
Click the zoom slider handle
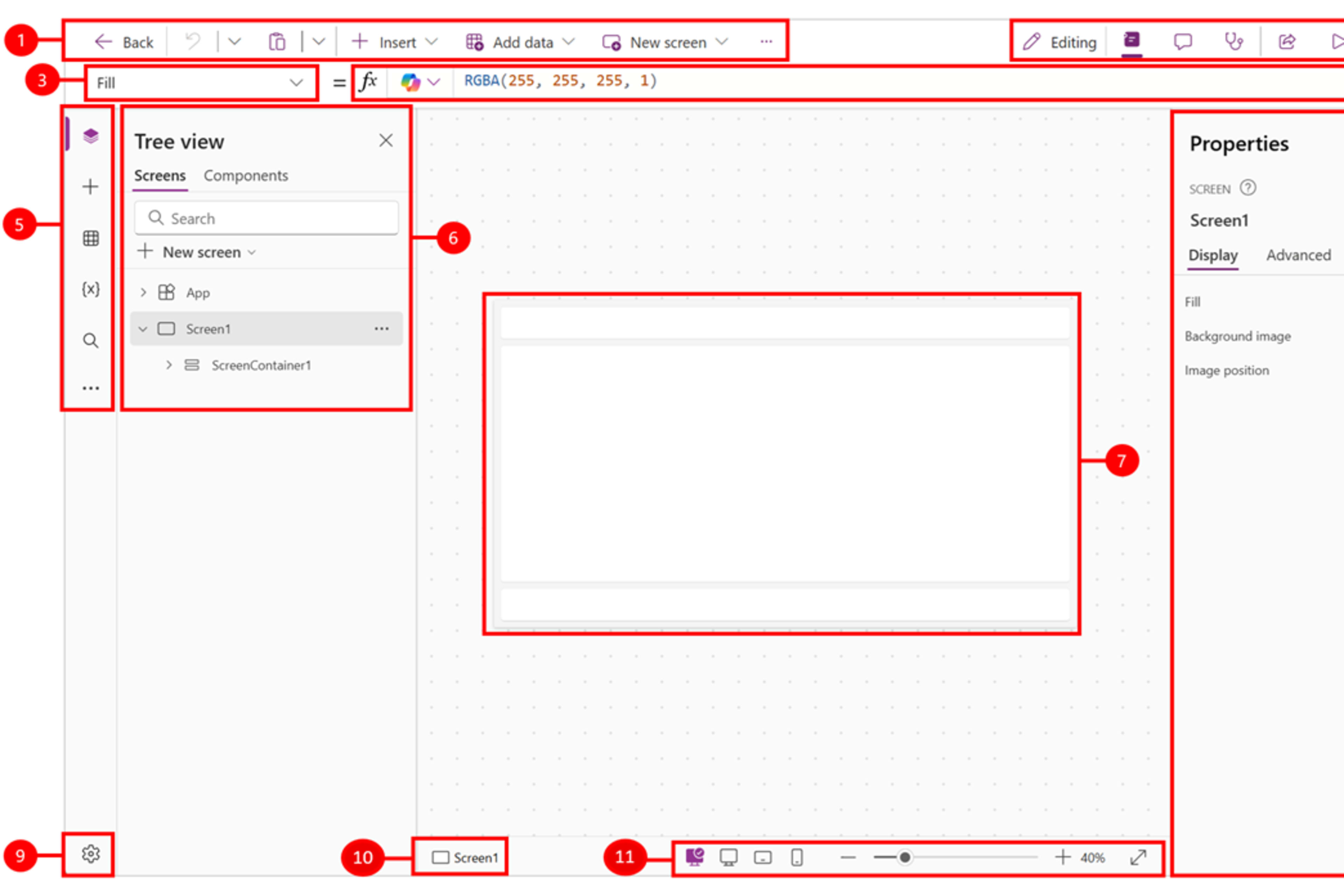tap(904, 857)
